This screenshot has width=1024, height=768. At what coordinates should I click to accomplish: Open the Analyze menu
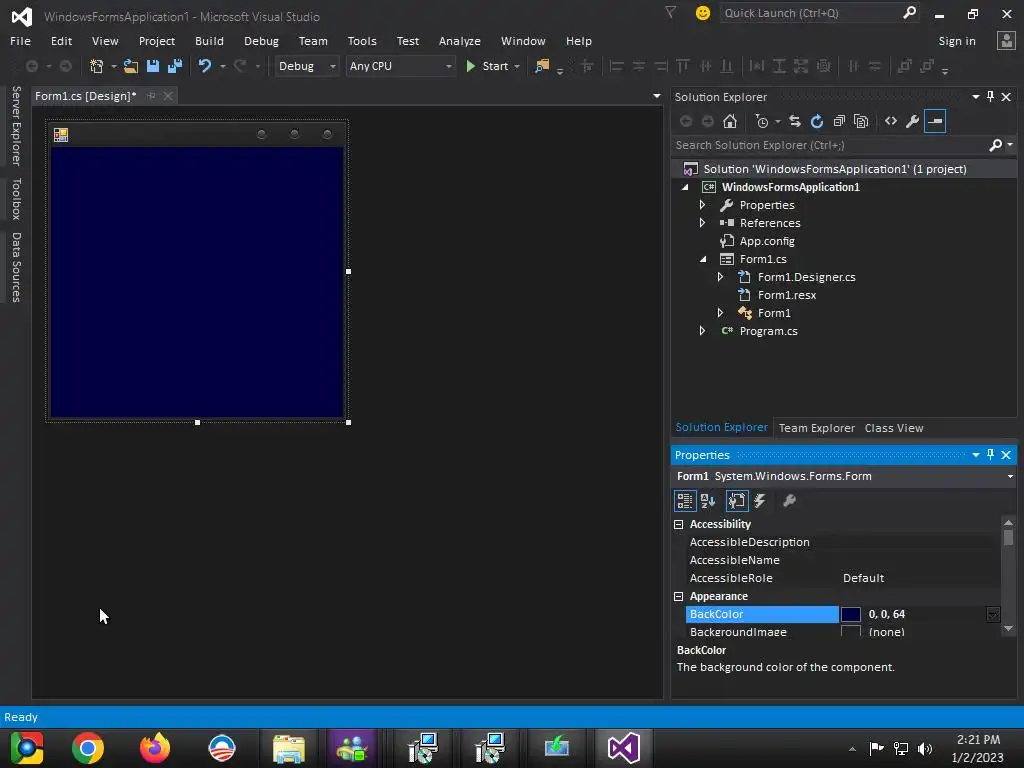point(460,40)
